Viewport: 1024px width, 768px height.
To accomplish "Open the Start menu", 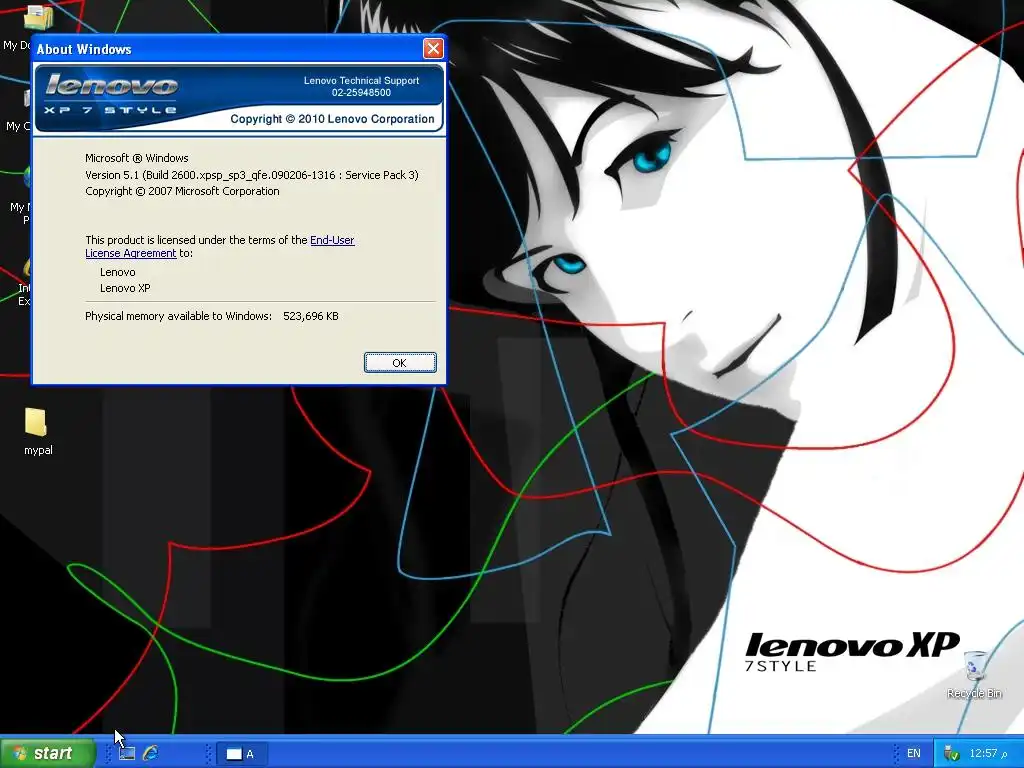I will coord(47,753).
